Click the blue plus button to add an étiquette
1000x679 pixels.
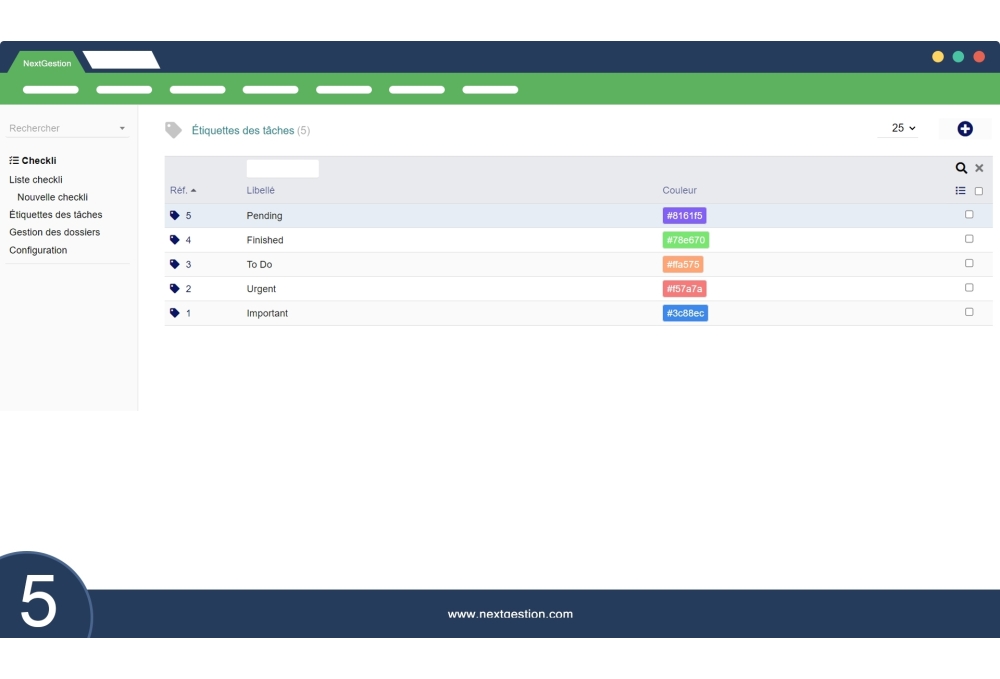(x=964, y=128)
